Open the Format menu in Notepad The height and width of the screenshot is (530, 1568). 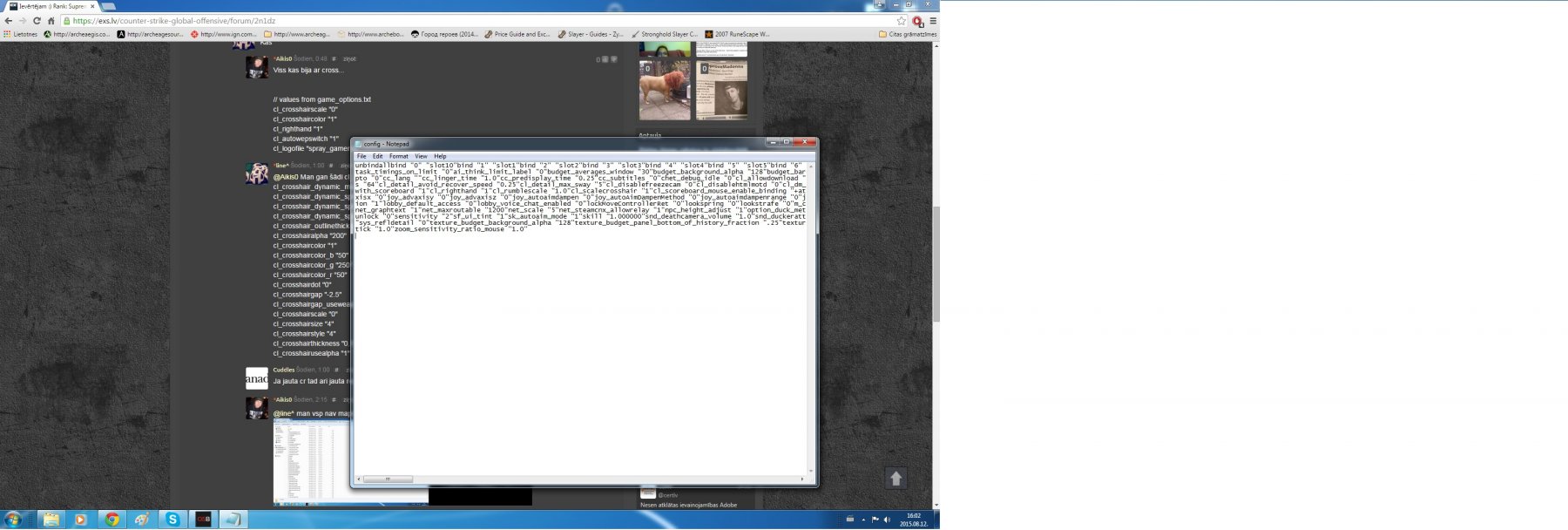click(398, 156)
